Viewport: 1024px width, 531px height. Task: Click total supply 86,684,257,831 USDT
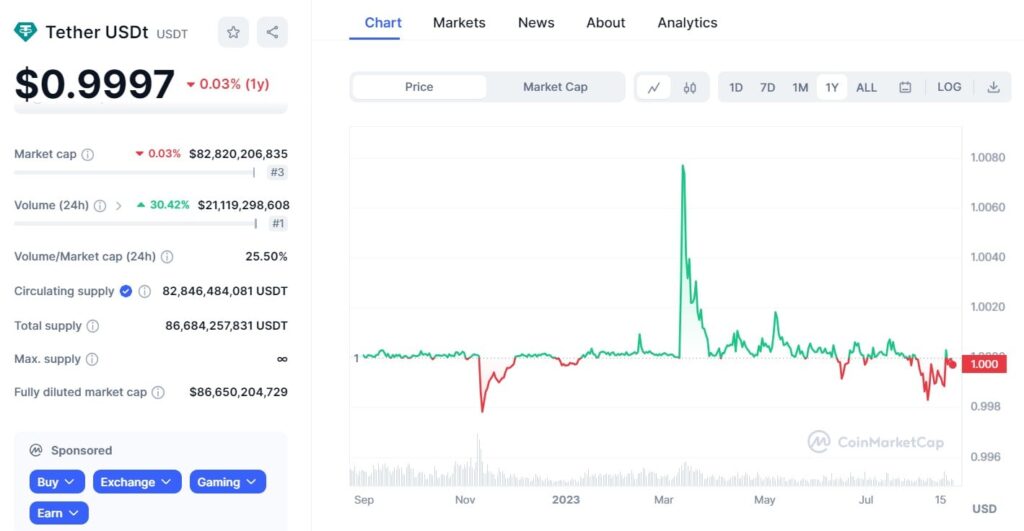[227, 326]
